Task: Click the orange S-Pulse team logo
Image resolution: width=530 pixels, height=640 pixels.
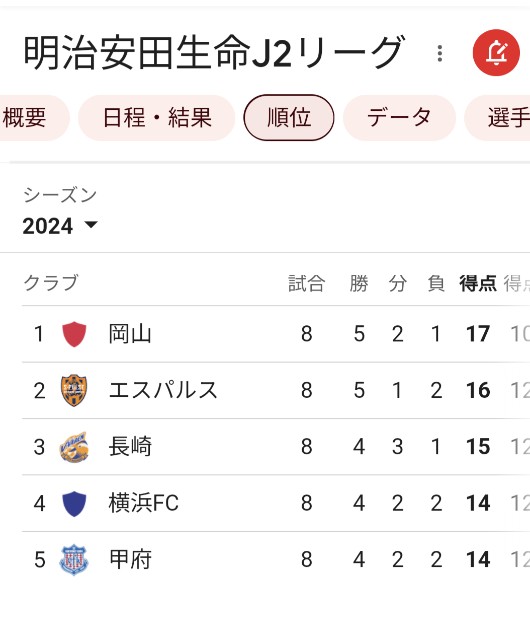Action: (74, 390)
